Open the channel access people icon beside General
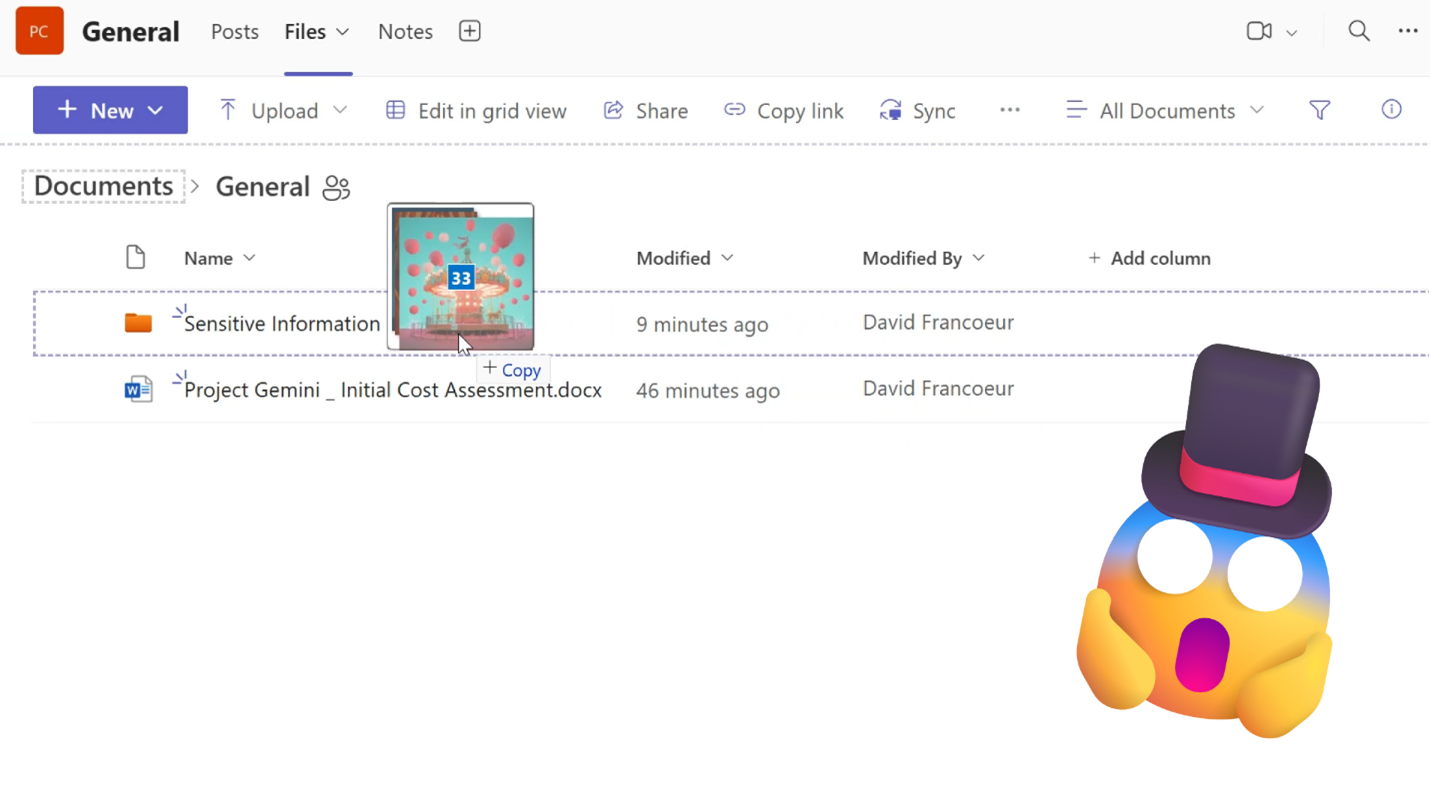The width and height of the screenshot is (1430, 809). [x=336, y=187]
